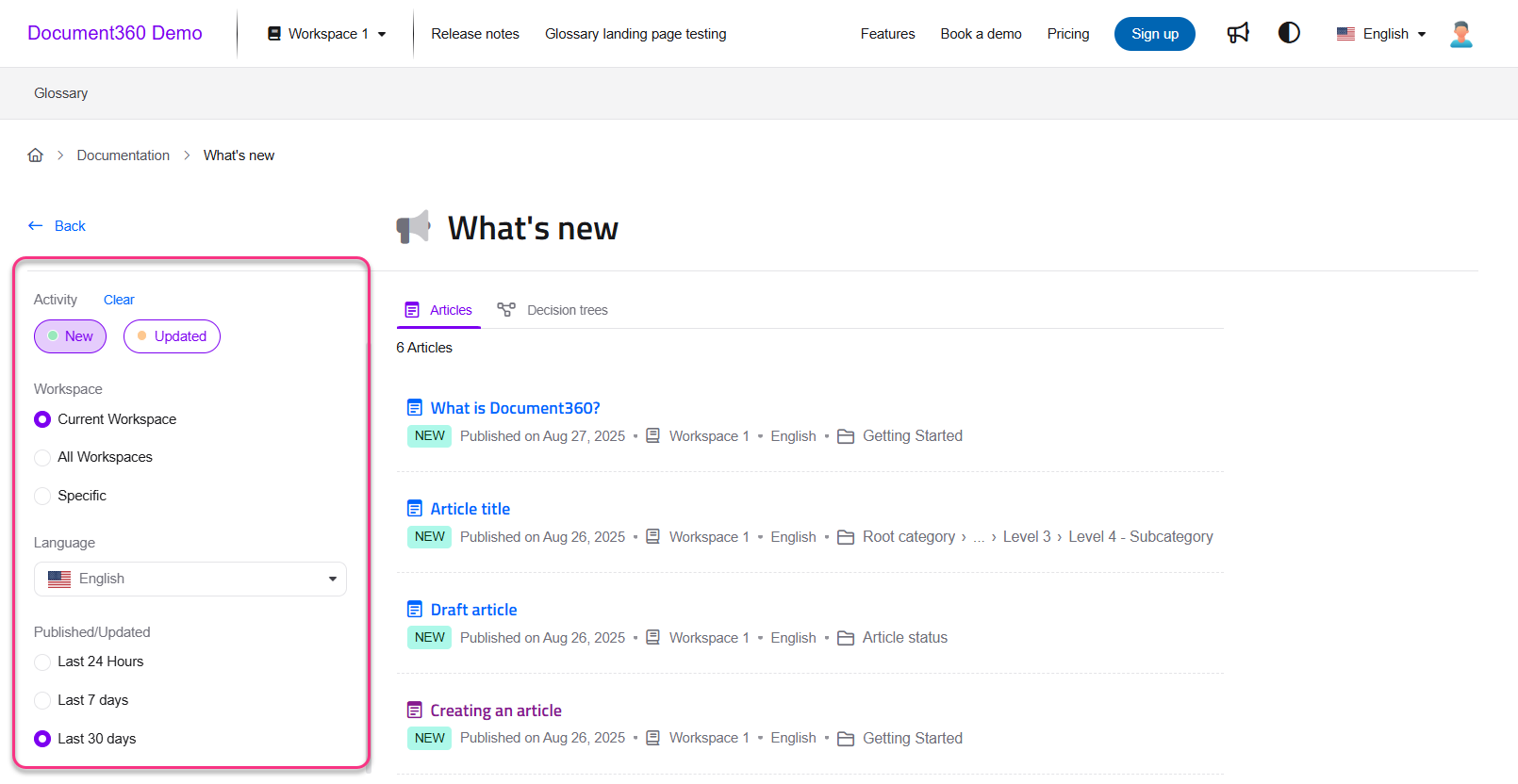Go to Documentation in breadcrumb

point(124,155)
